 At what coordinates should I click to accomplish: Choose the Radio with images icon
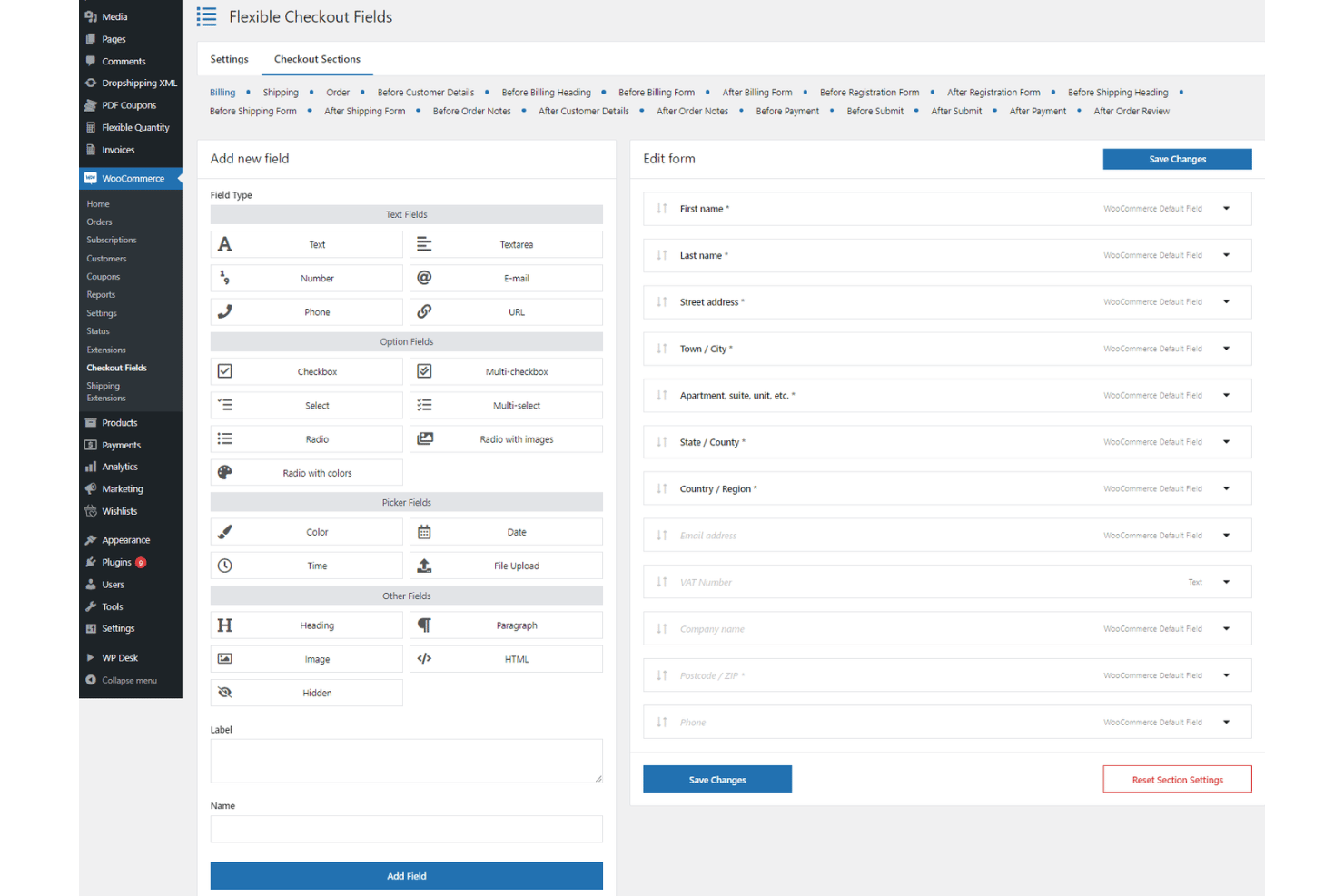click(x=424, y=438)
